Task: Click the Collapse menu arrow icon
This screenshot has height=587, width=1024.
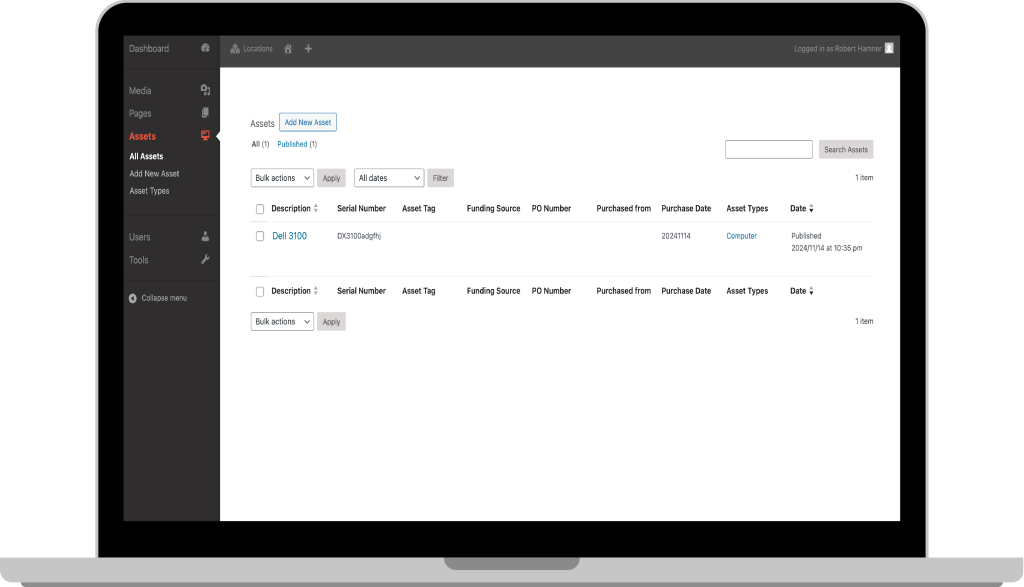Action: pyautogui.click(x=133, y=298)
